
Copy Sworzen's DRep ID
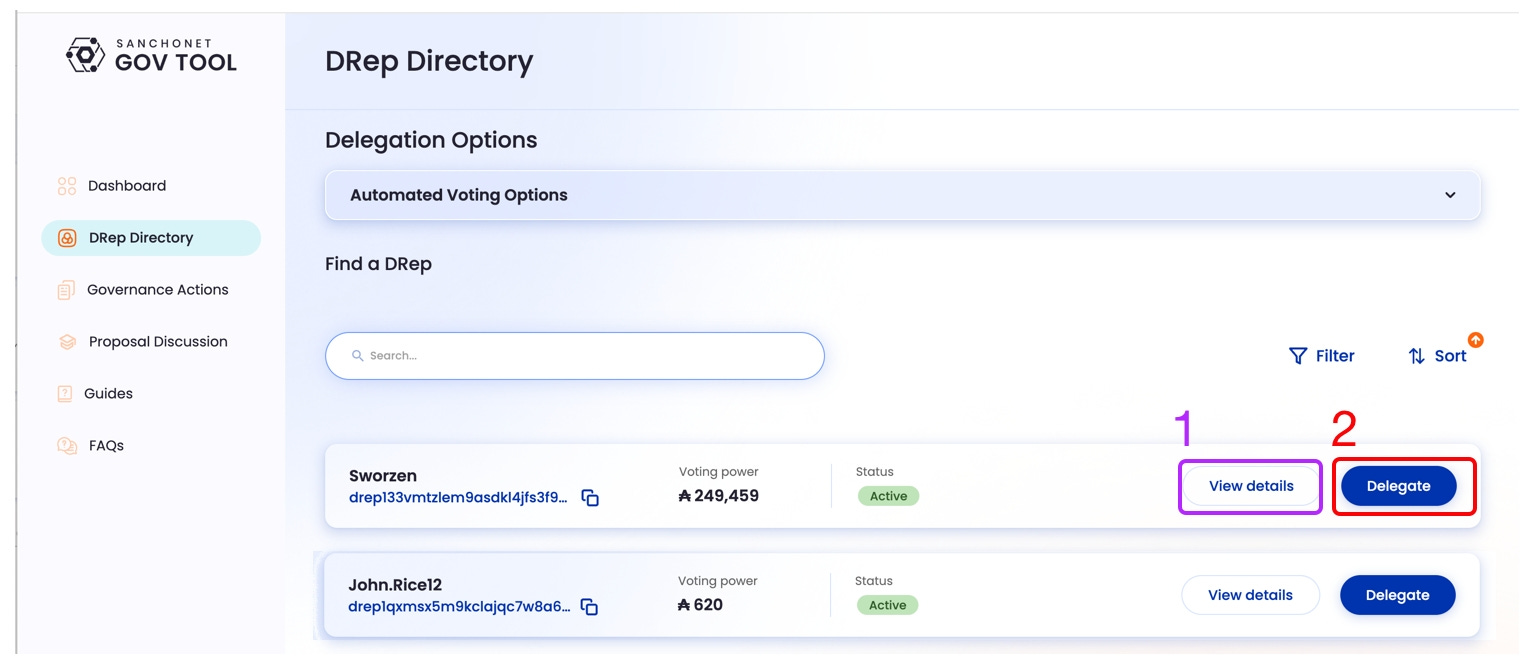(590, 498)
